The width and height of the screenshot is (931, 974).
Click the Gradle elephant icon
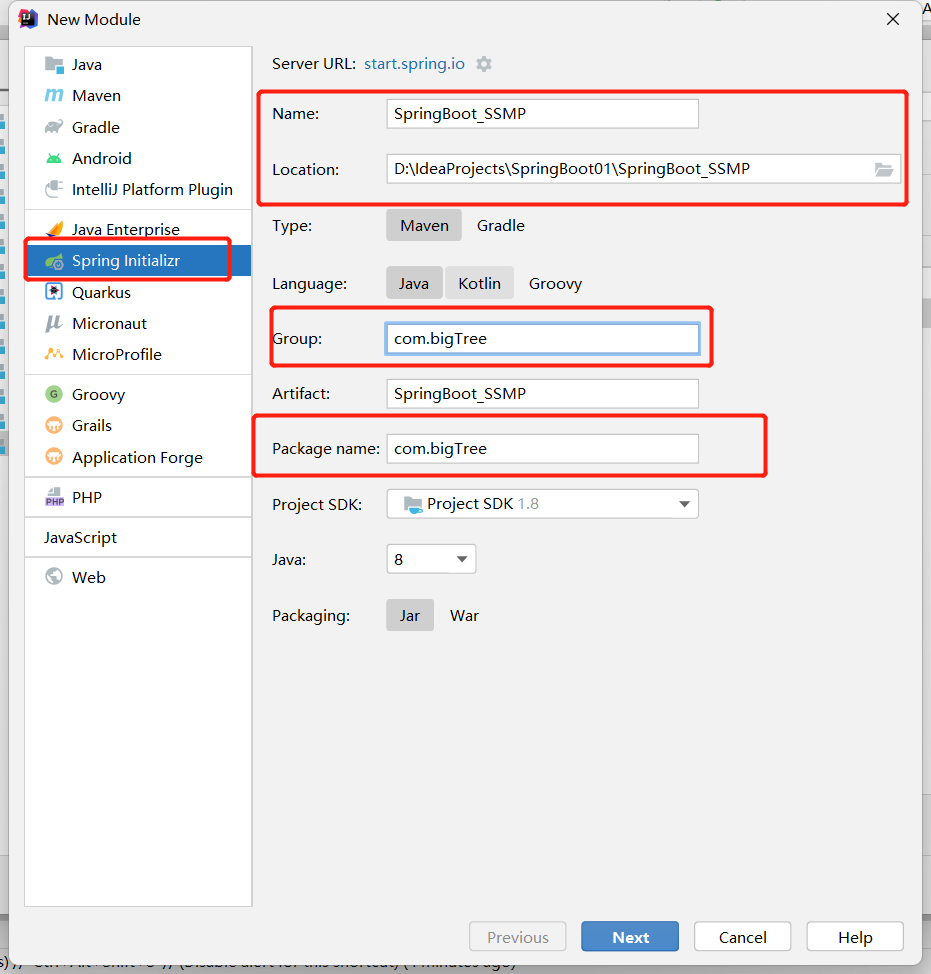[x=54, y=127]
